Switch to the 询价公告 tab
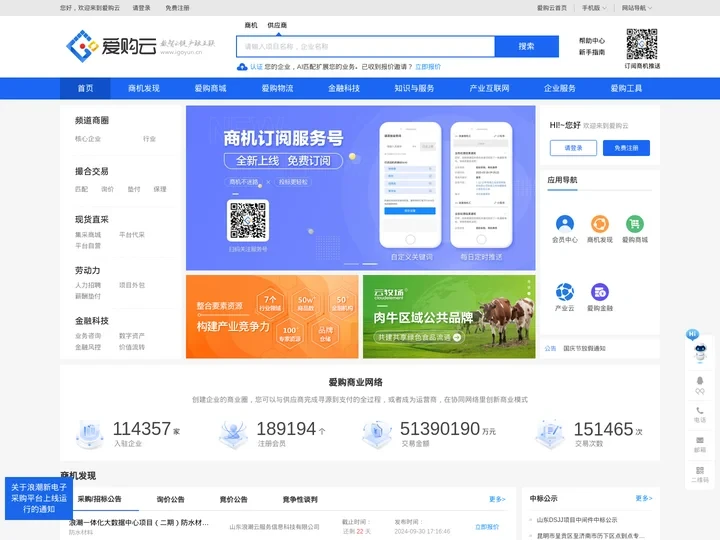 (x=170, y=499)
